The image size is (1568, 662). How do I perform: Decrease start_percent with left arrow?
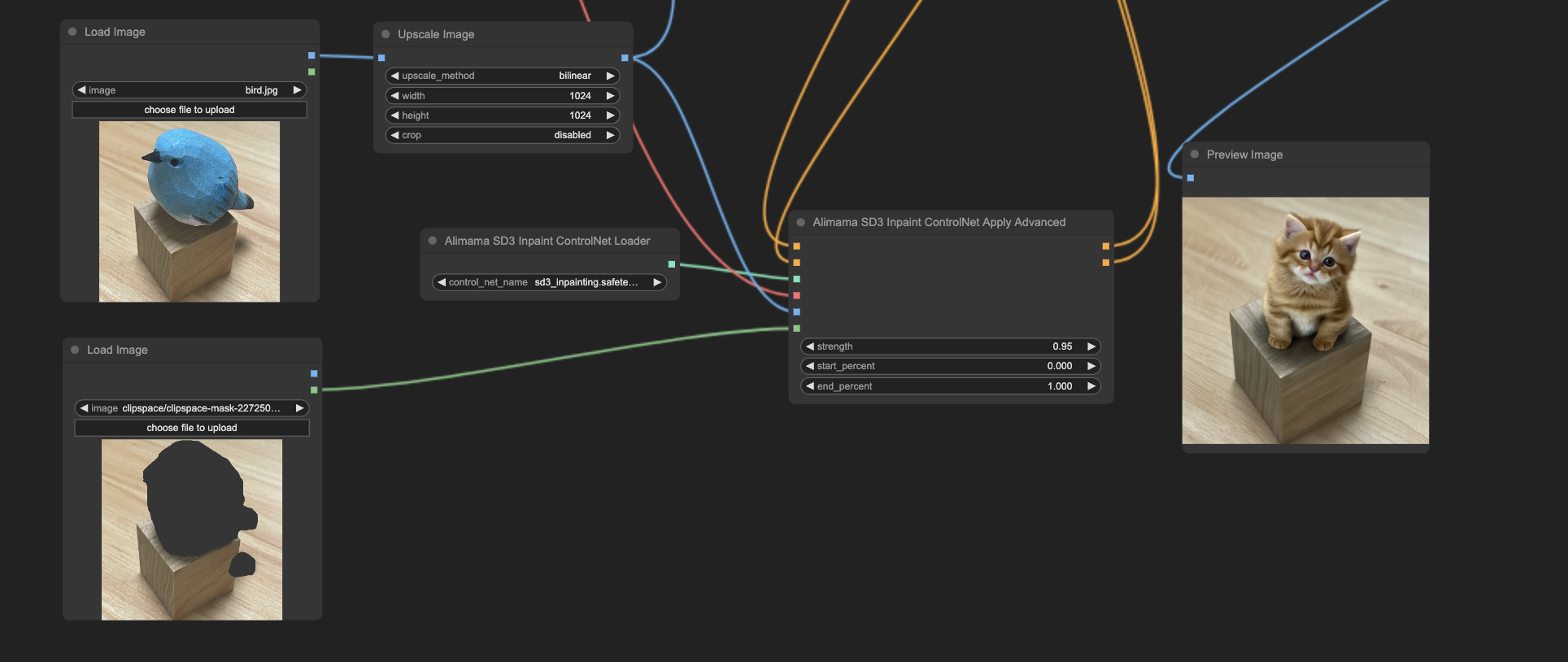pyautogui.click(x=810, y=366)
